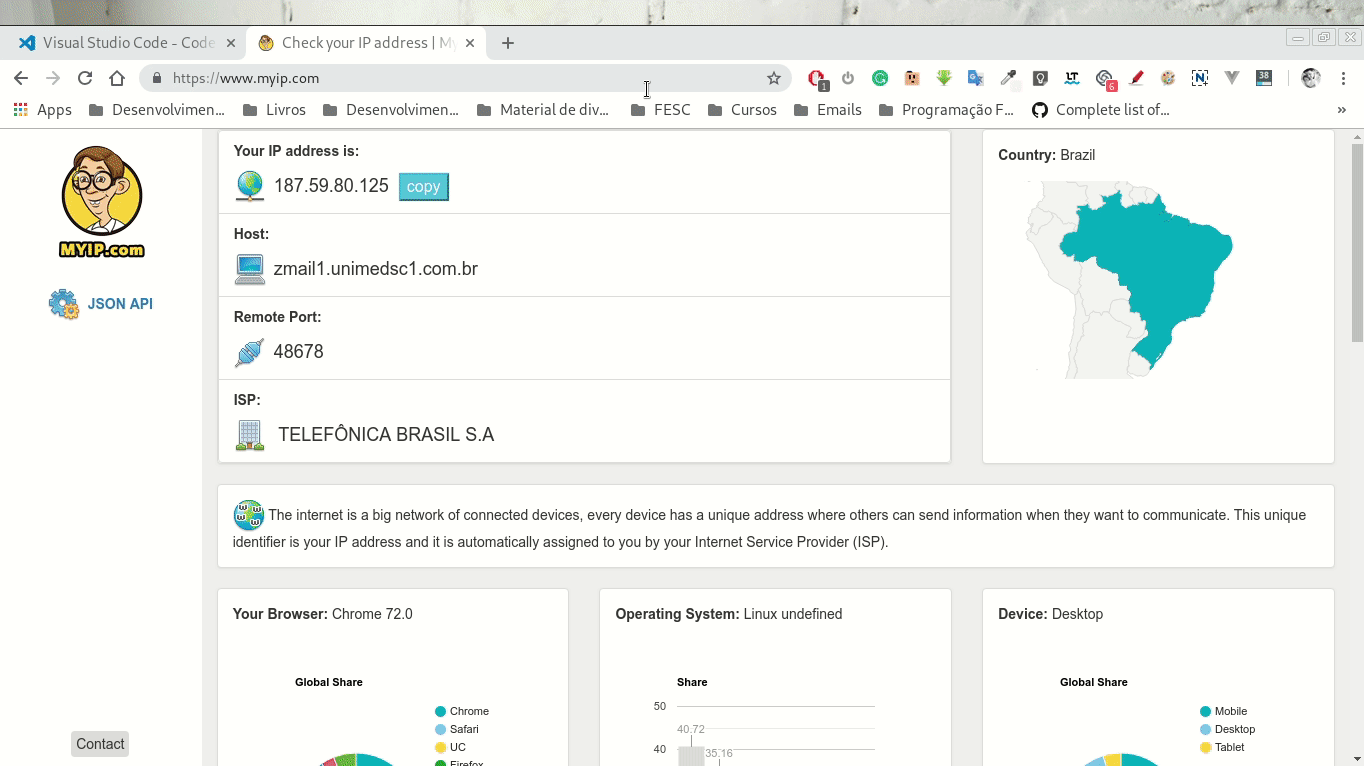Bookmark this page with the star icon
Screen dimensions: 1364x766
[773, 78]
